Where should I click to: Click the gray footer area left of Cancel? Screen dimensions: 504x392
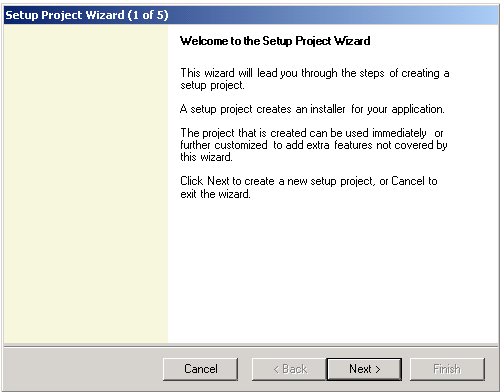[x=83, y=369]
